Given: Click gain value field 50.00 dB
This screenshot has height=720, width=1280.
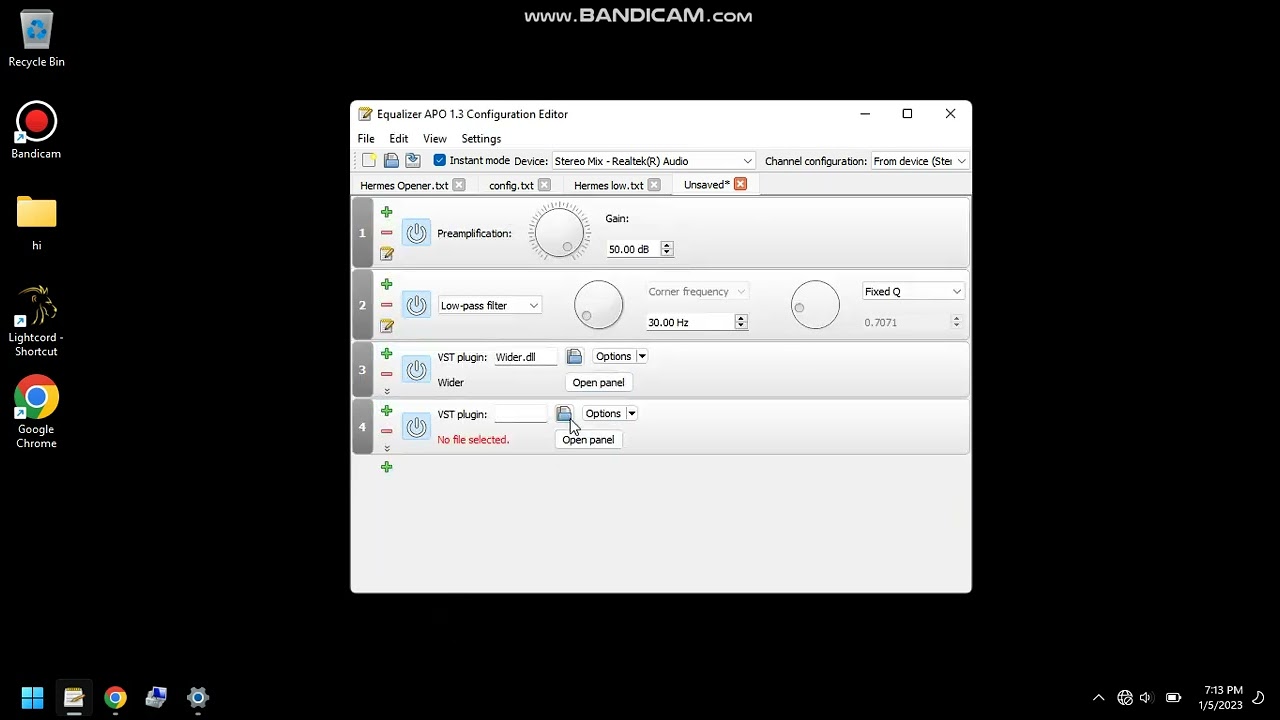Looking at the screenshot, I should coord(632,249).
